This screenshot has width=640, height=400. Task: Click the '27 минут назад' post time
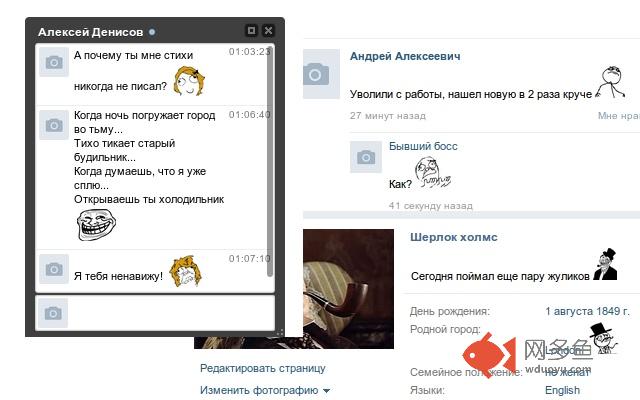tap(387, 116)
